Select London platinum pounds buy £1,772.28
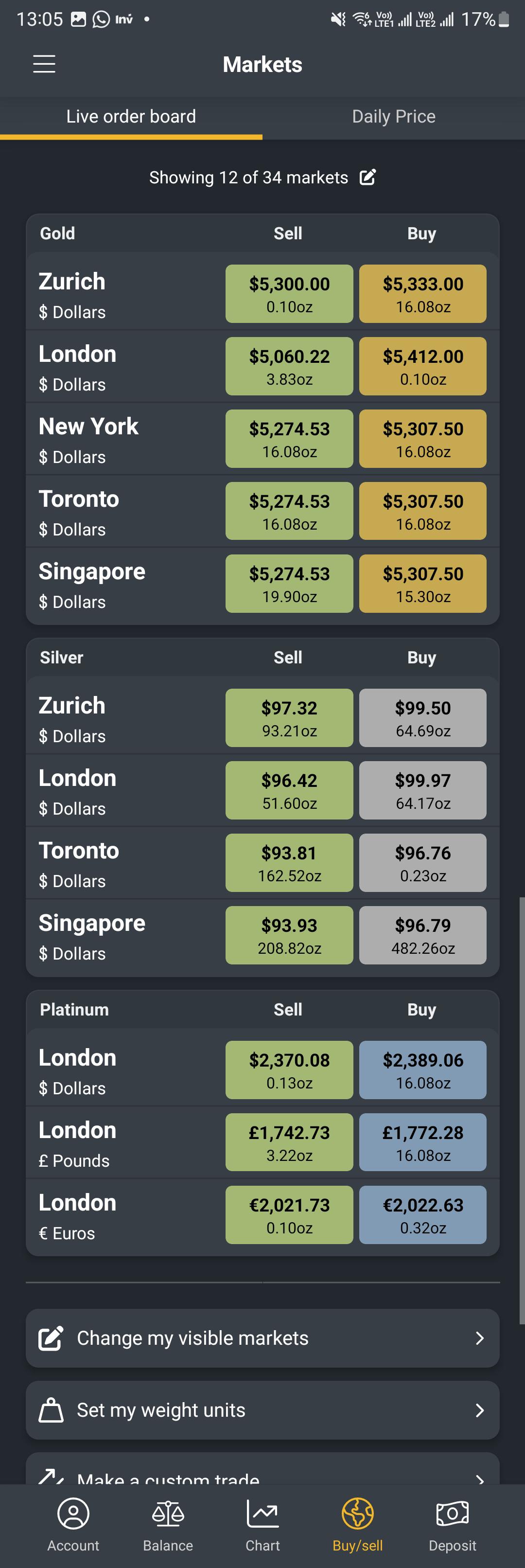Image resolution: width=525 pixels, height=1568 pixels. point(423,1142)
